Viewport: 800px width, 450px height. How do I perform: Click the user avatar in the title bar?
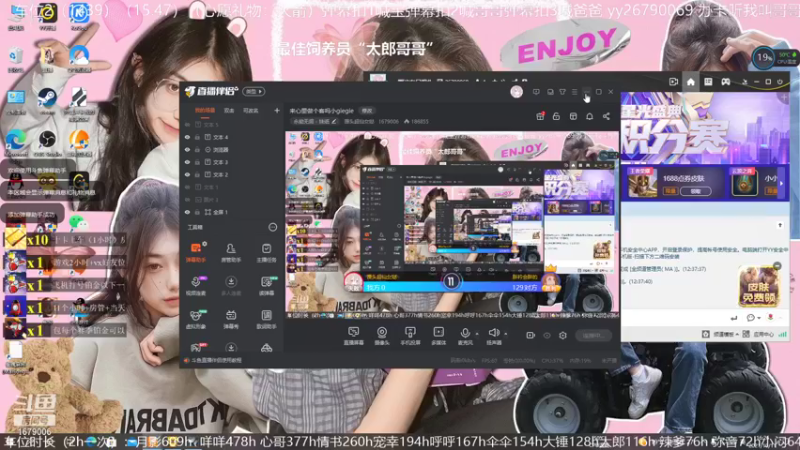click(516, 91)
